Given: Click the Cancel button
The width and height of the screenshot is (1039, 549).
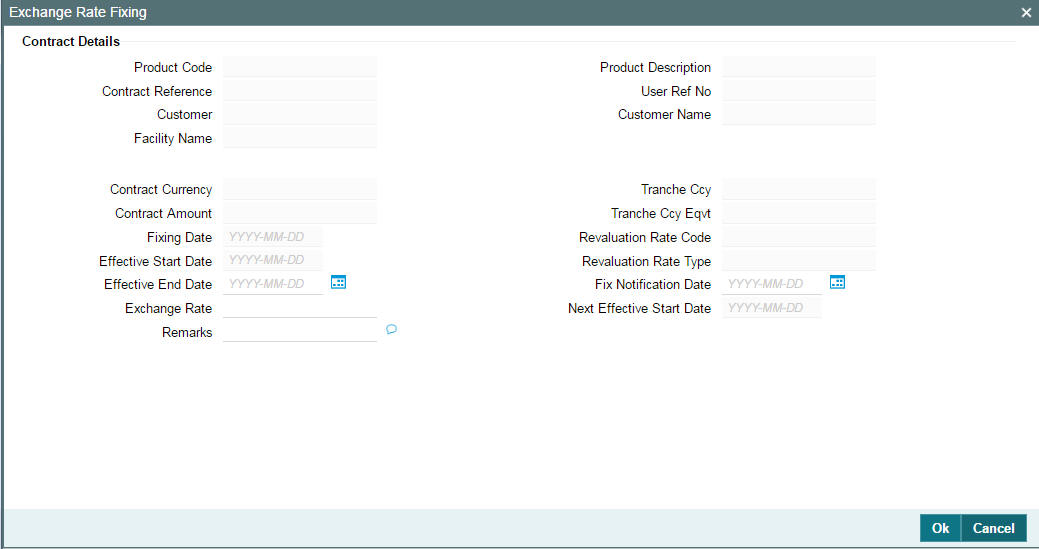Looking at the screenshot, I should pos(993,528).
